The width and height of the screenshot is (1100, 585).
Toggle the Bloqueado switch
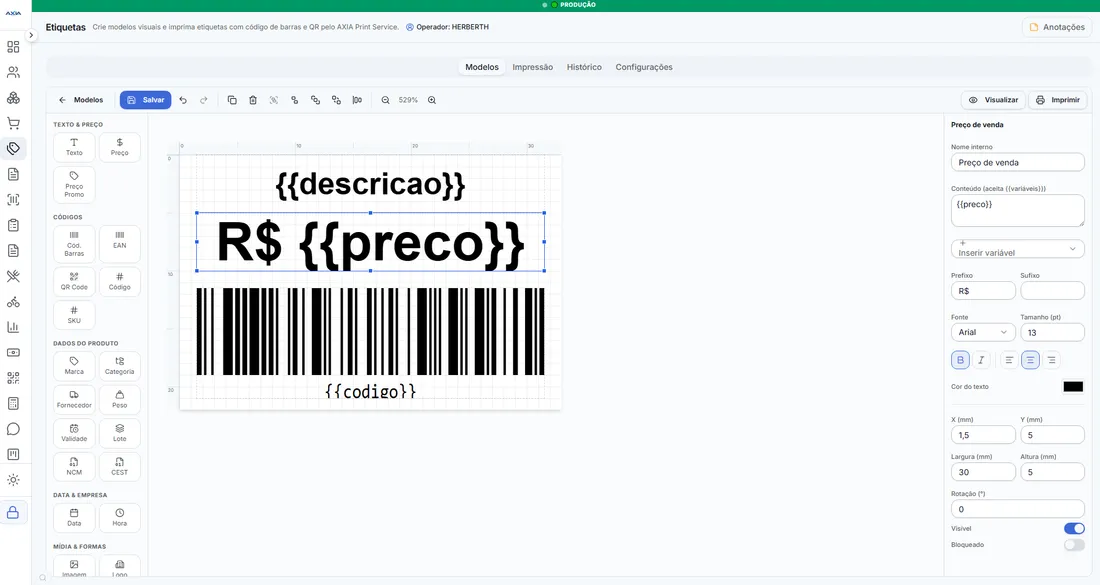click(x=1074, y=545)
